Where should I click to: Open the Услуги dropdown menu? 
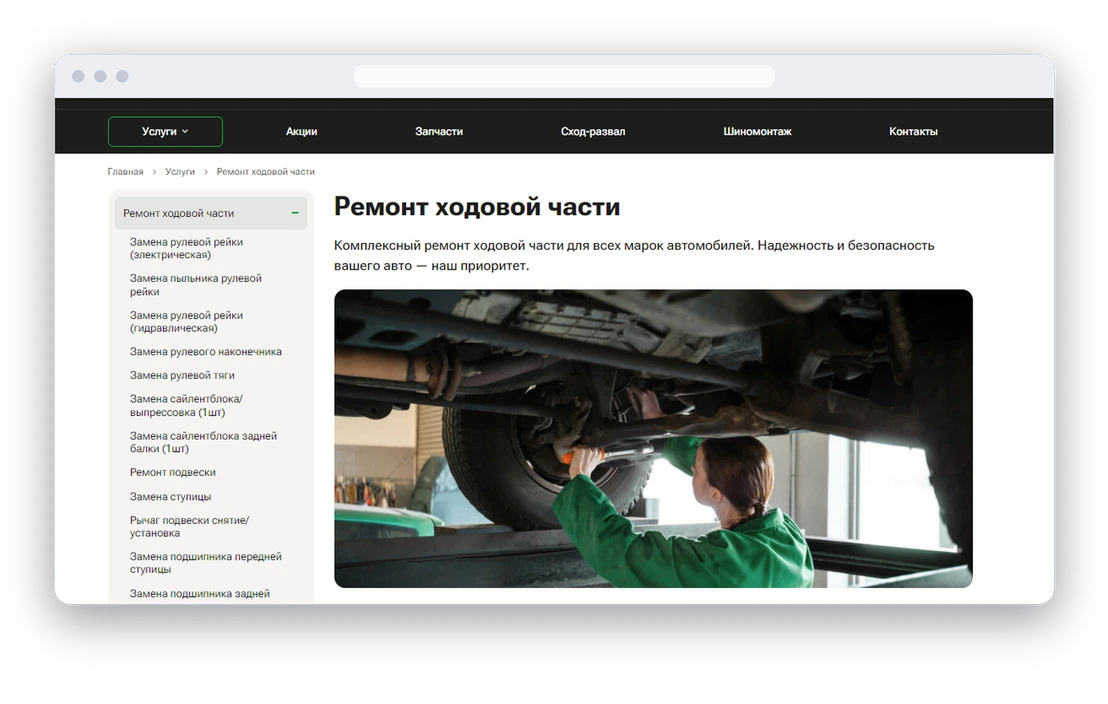165,131
